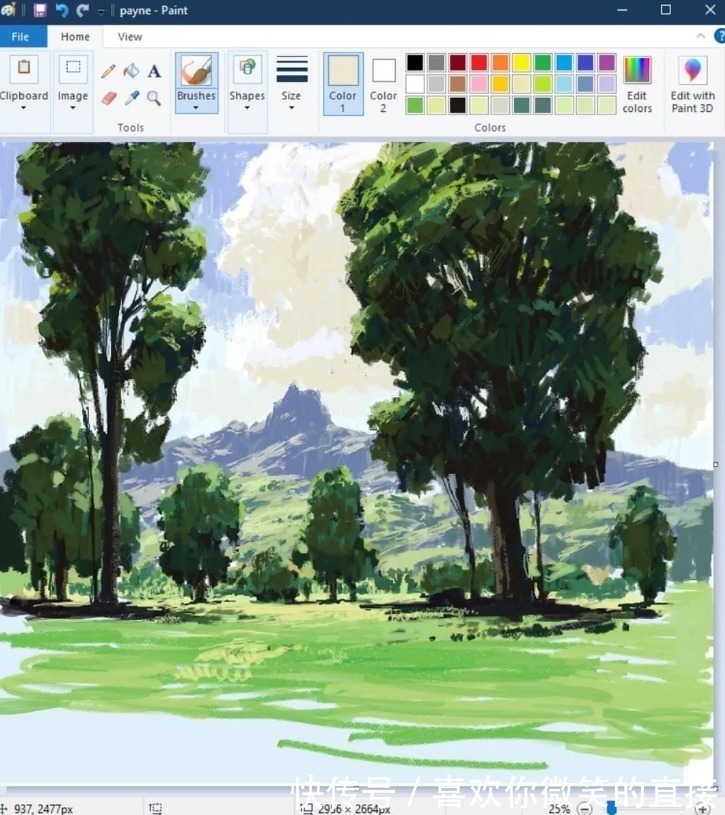Pick the yellow swatch in the palette

coord(521,63)
